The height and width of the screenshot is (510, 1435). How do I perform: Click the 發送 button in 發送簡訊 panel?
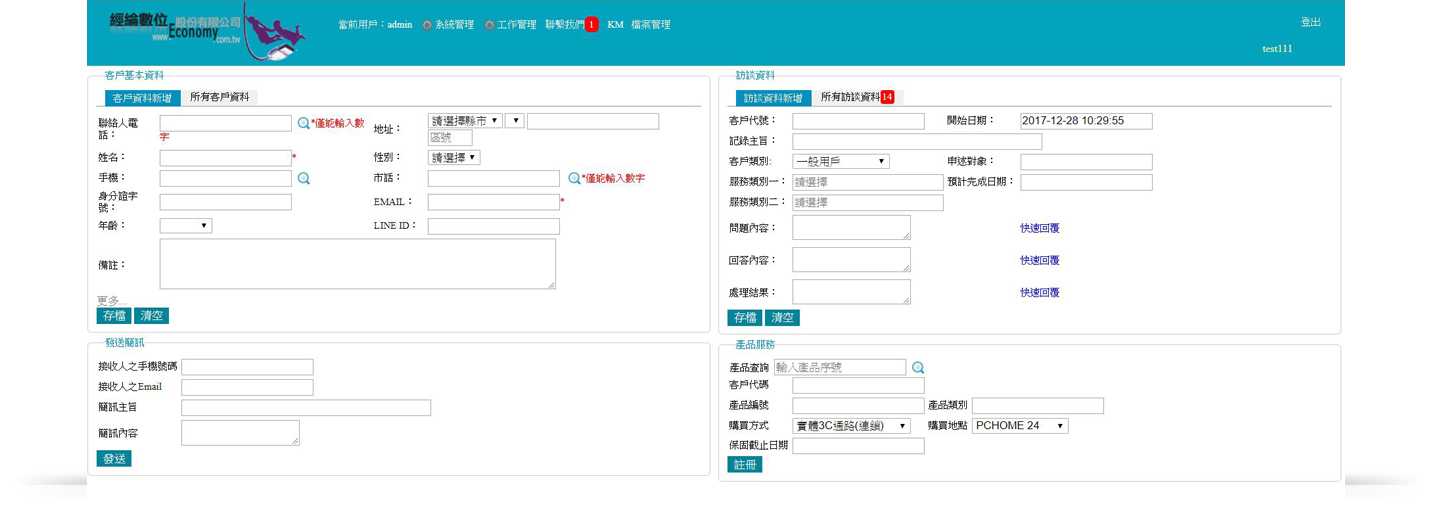point(114,458)
